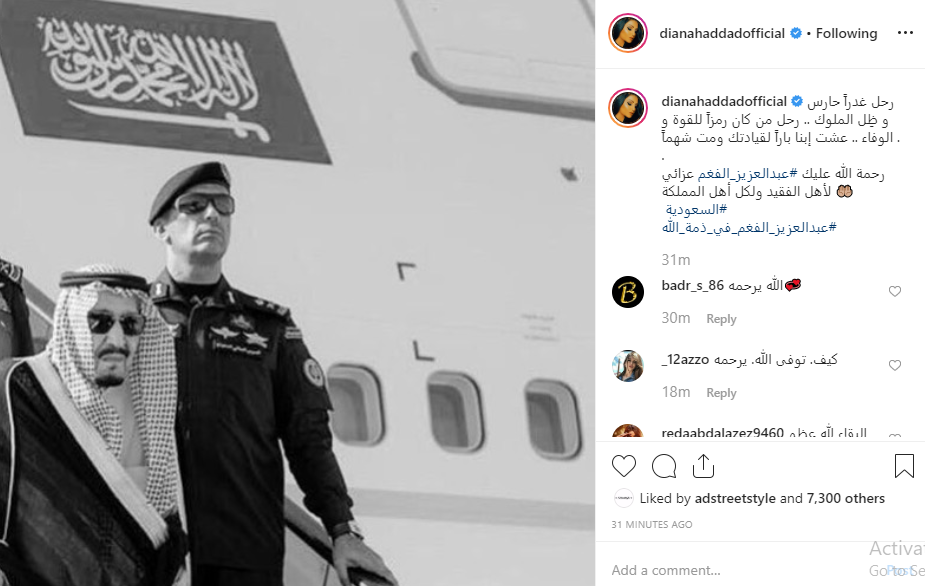Reply to badr_s_86's comment
Image resolution: width=925 pixels, height=586 pixels.
pos(721,319)
